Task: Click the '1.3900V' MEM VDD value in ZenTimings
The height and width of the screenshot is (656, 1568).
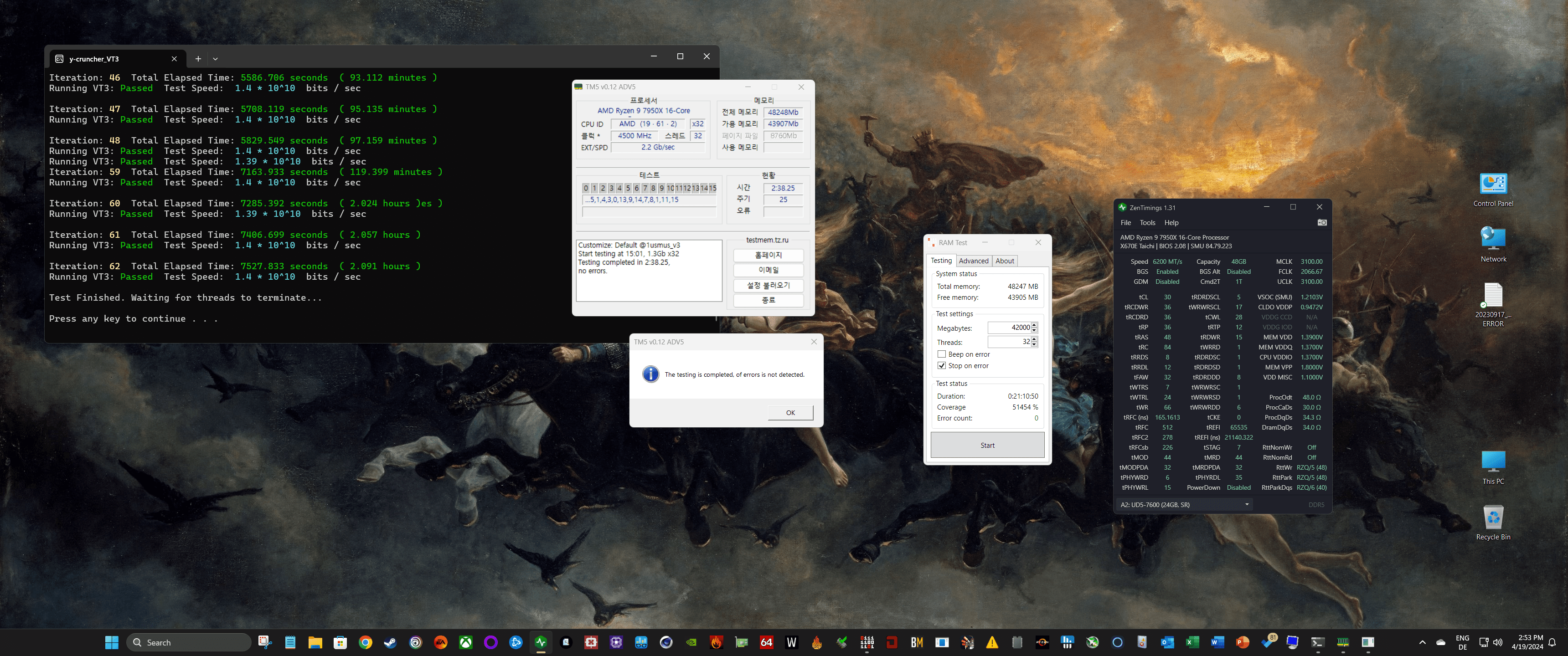Action: click(1311, 337)
